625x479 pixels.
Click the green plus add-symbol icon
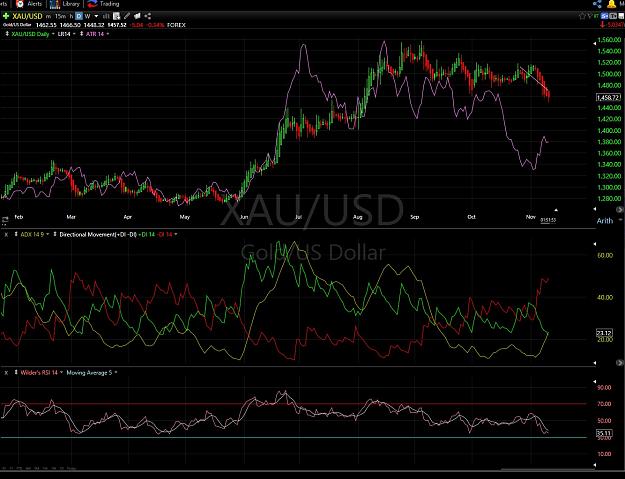point(6,16)
